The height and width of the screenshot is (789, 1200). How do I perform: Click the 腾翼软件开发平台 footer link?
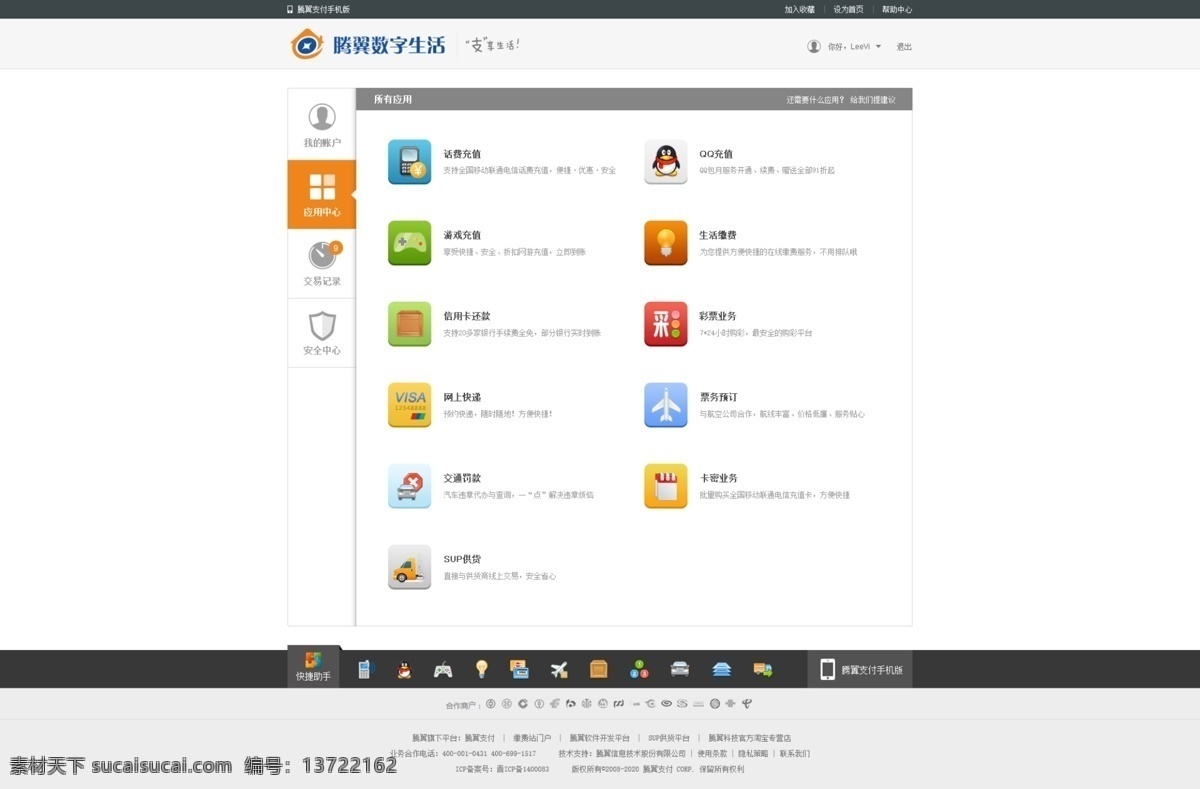600,738
